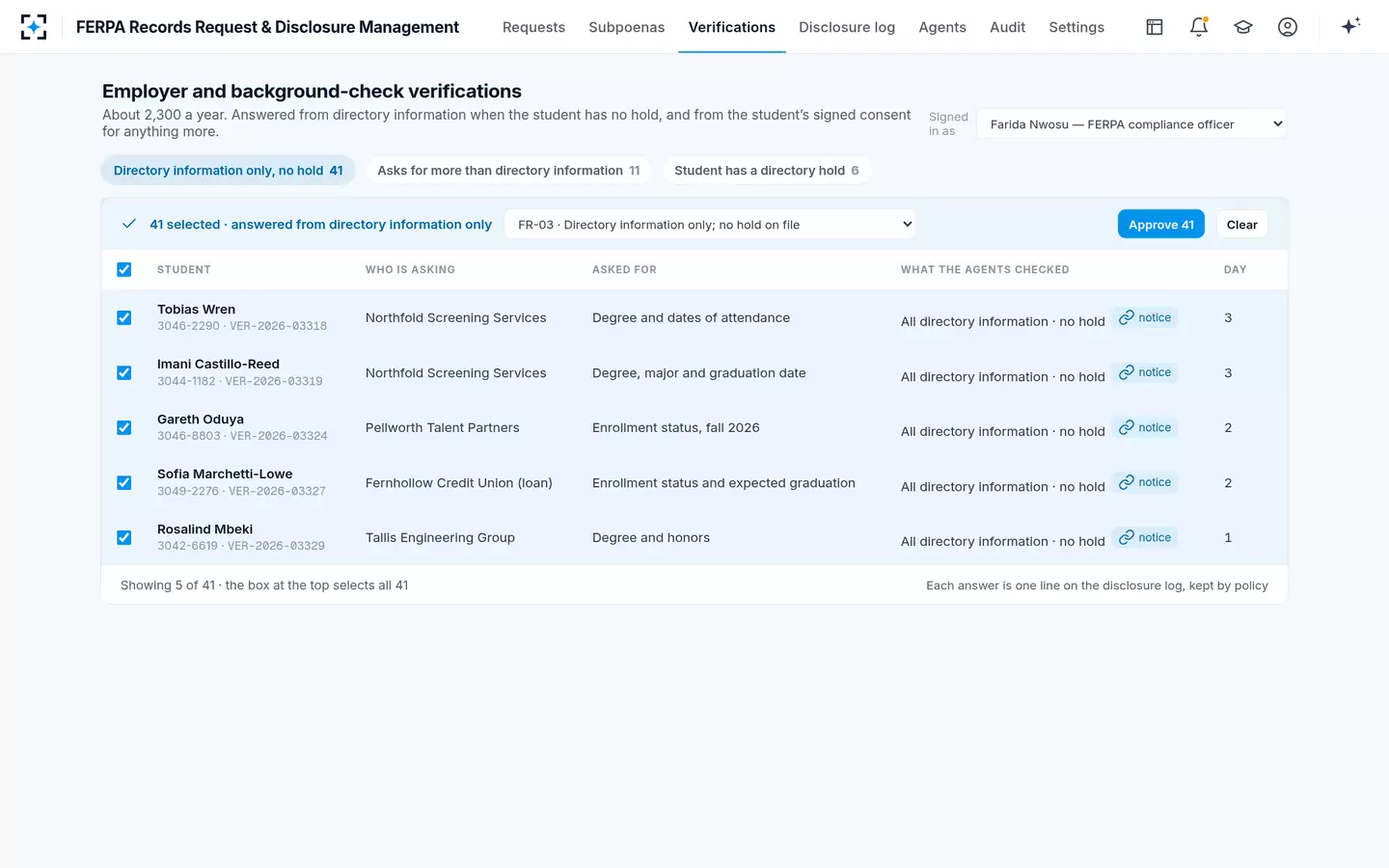Click Northfold Screening Services in Imani's row
The width and height of the screenshot is (1389, 868).
coord(455,372)
